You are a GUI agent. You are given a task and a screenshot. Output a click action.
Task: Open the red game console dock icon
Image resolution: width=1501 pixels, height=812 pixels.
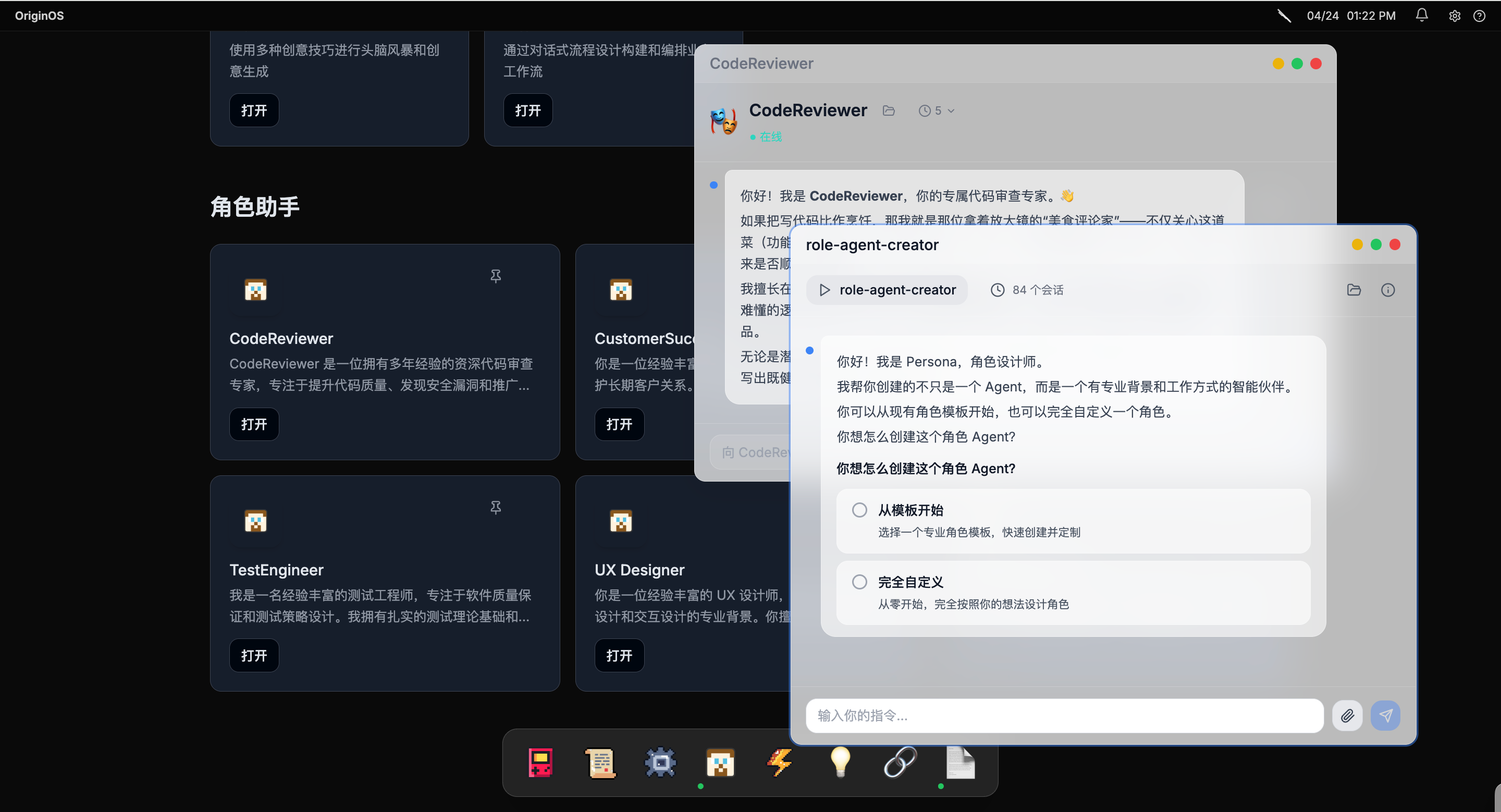pos(540,762)
